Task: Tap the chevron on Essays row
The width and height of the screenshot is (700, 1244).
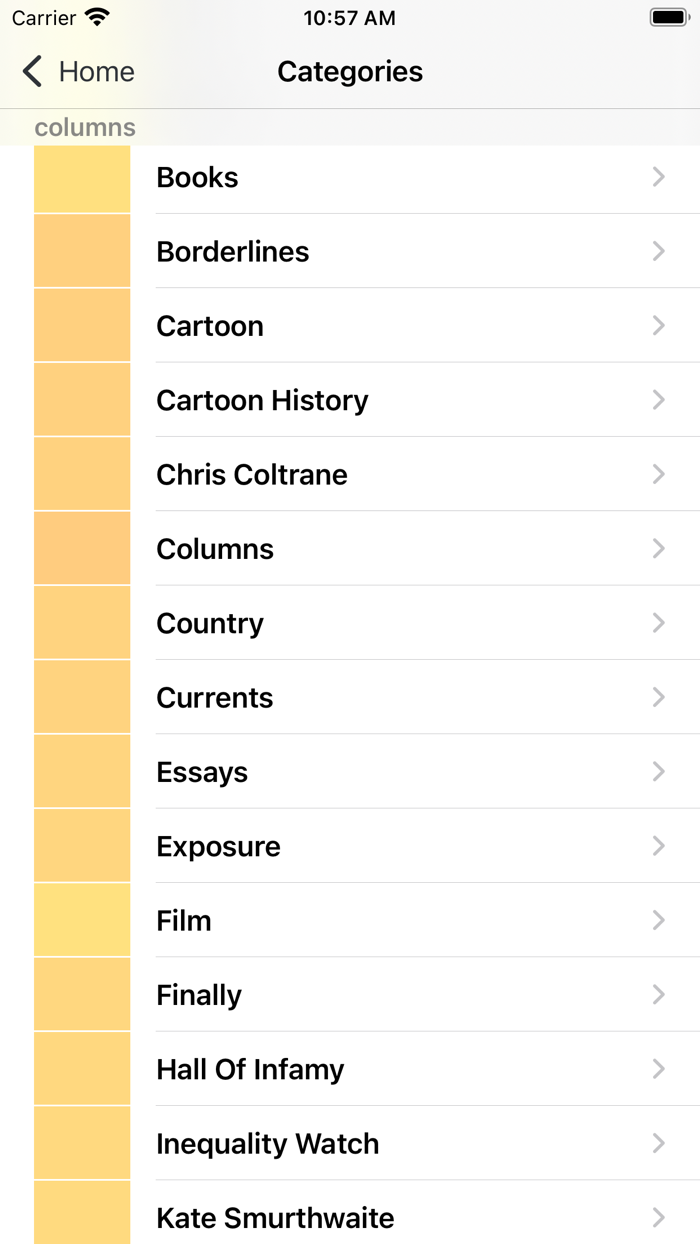Action: click(x=658, y=771)
